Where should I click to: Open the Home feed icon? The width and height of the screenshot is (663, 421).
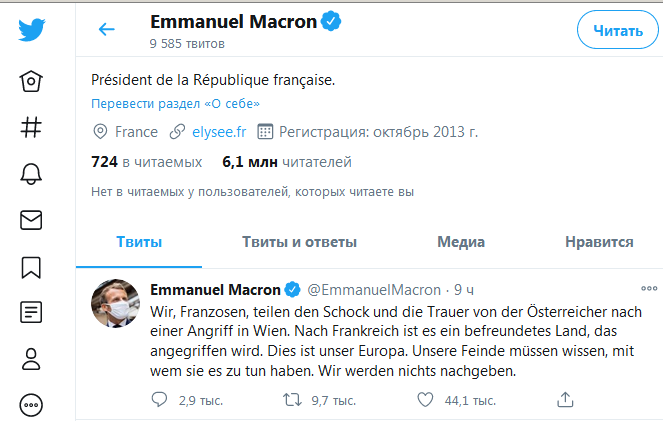pos(31,82)
